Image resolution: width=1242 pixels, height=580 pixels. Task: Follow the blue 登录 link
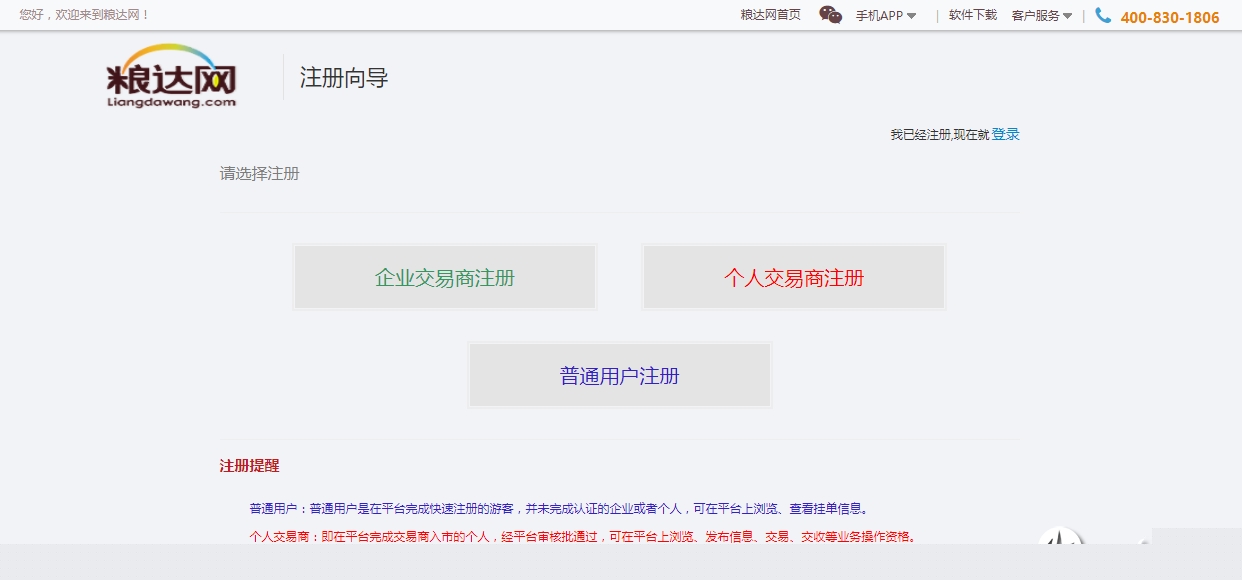pos(1005,134)
